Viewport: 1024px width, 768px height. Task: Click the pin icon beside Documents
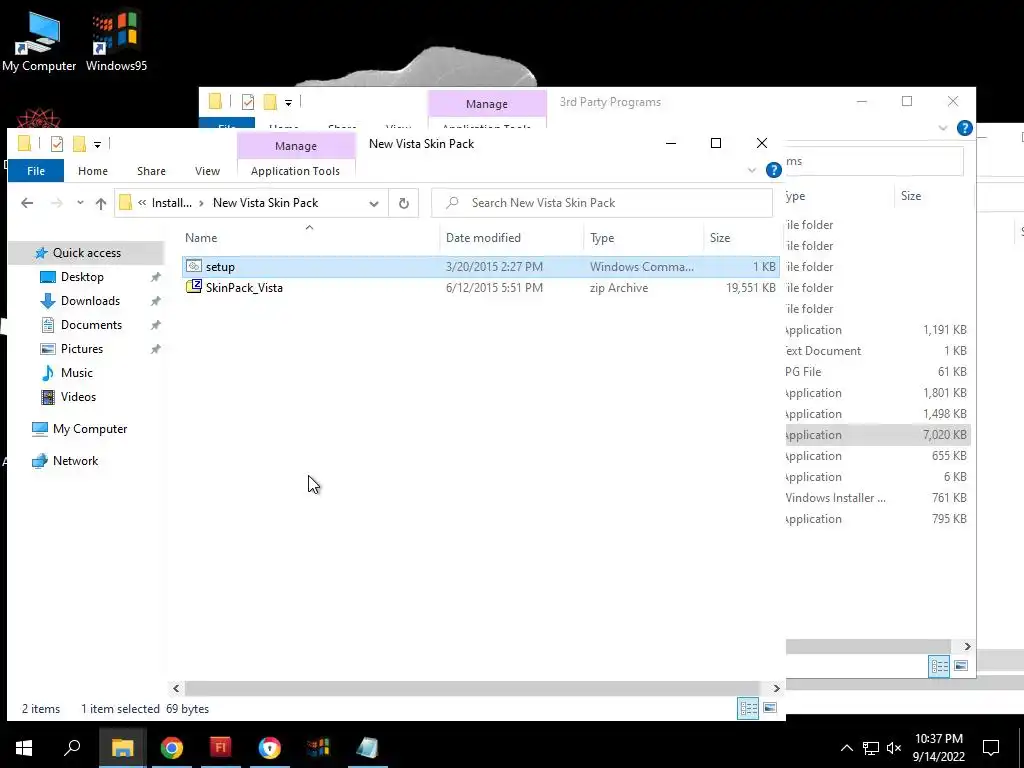point(155,325)
